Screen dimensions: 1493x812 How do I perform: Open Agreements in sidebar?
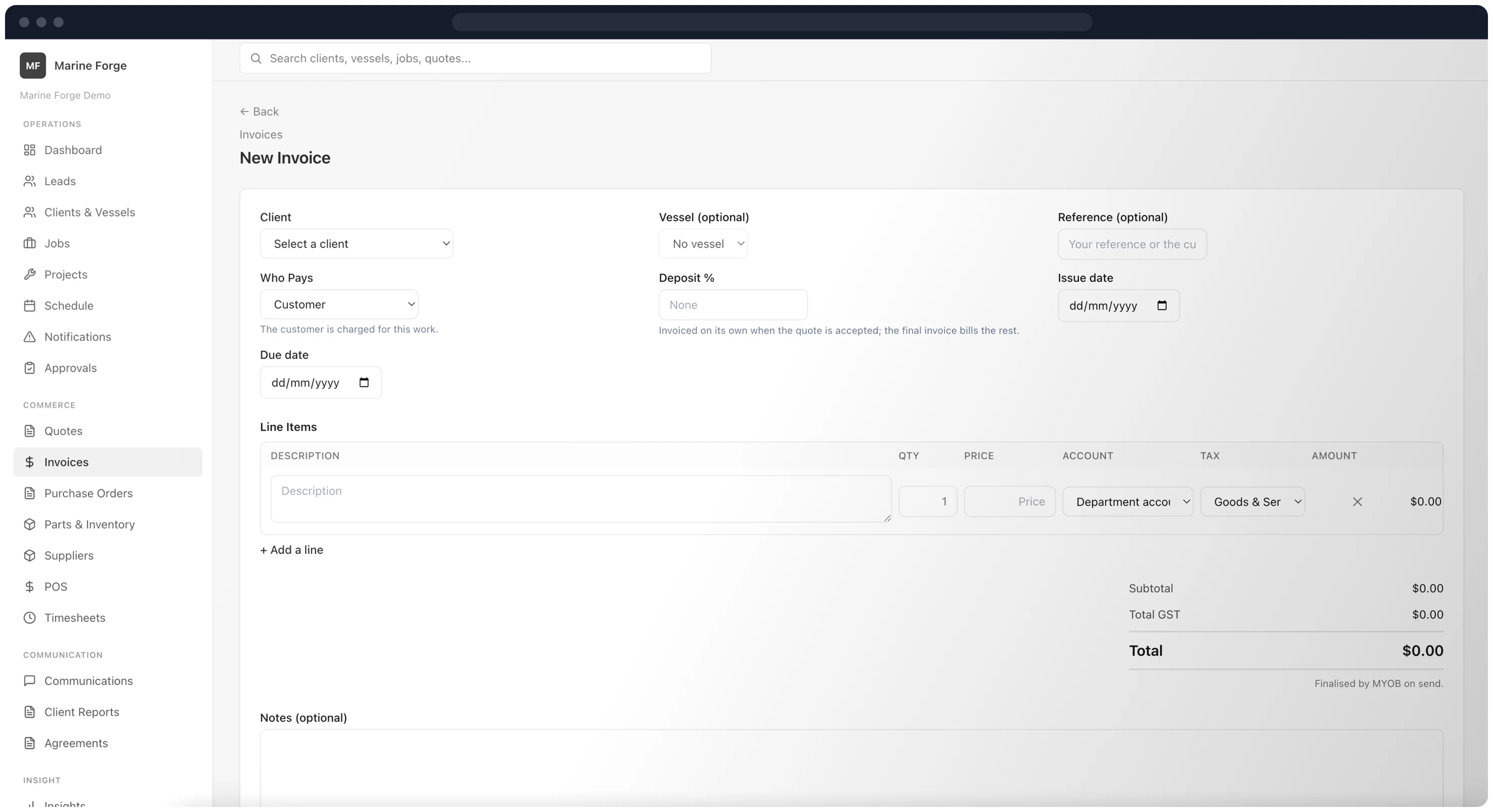[108, 743]
